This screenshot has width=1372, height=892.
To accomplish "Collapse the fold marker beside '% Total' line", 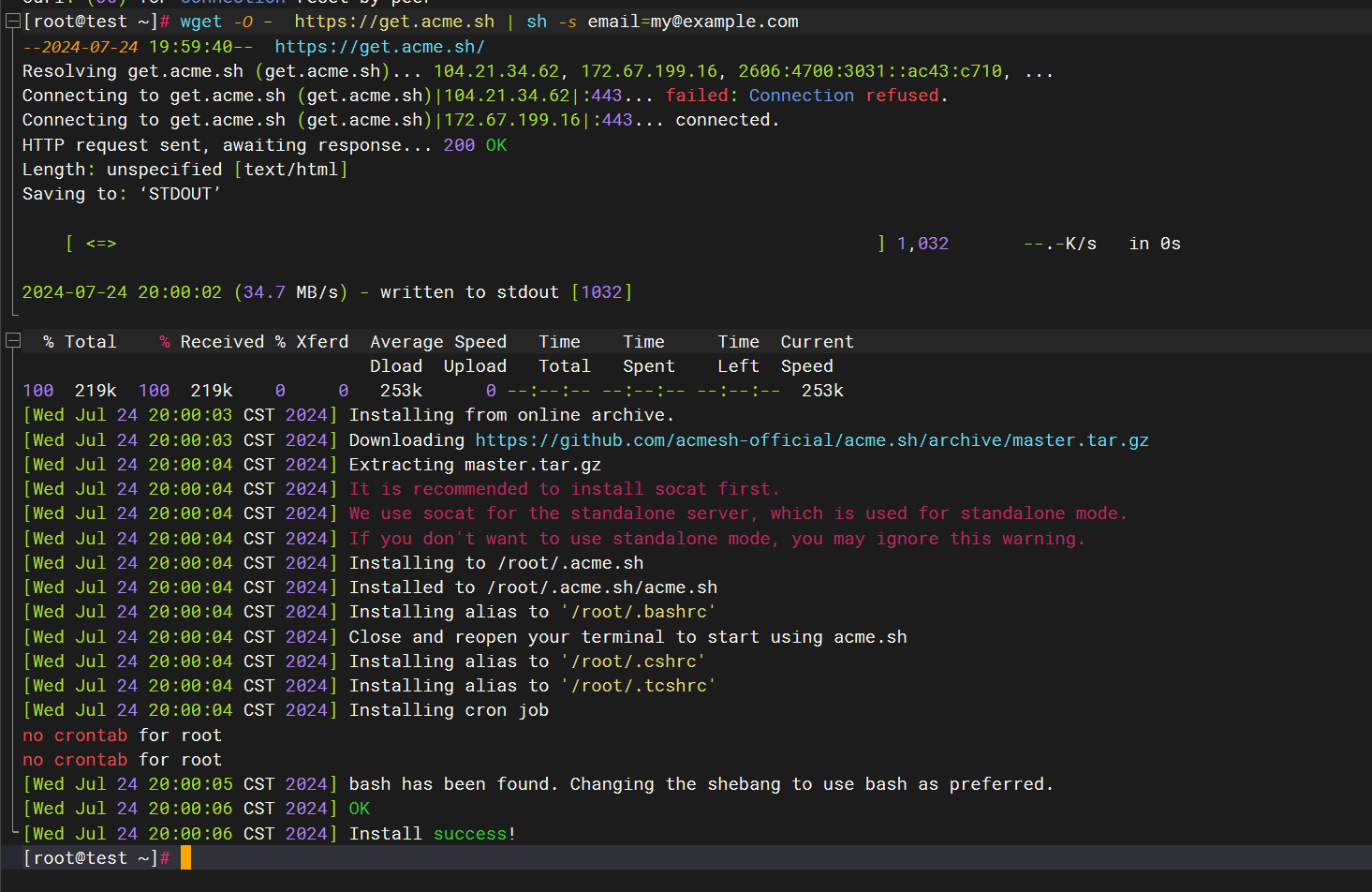I will 13,341.
